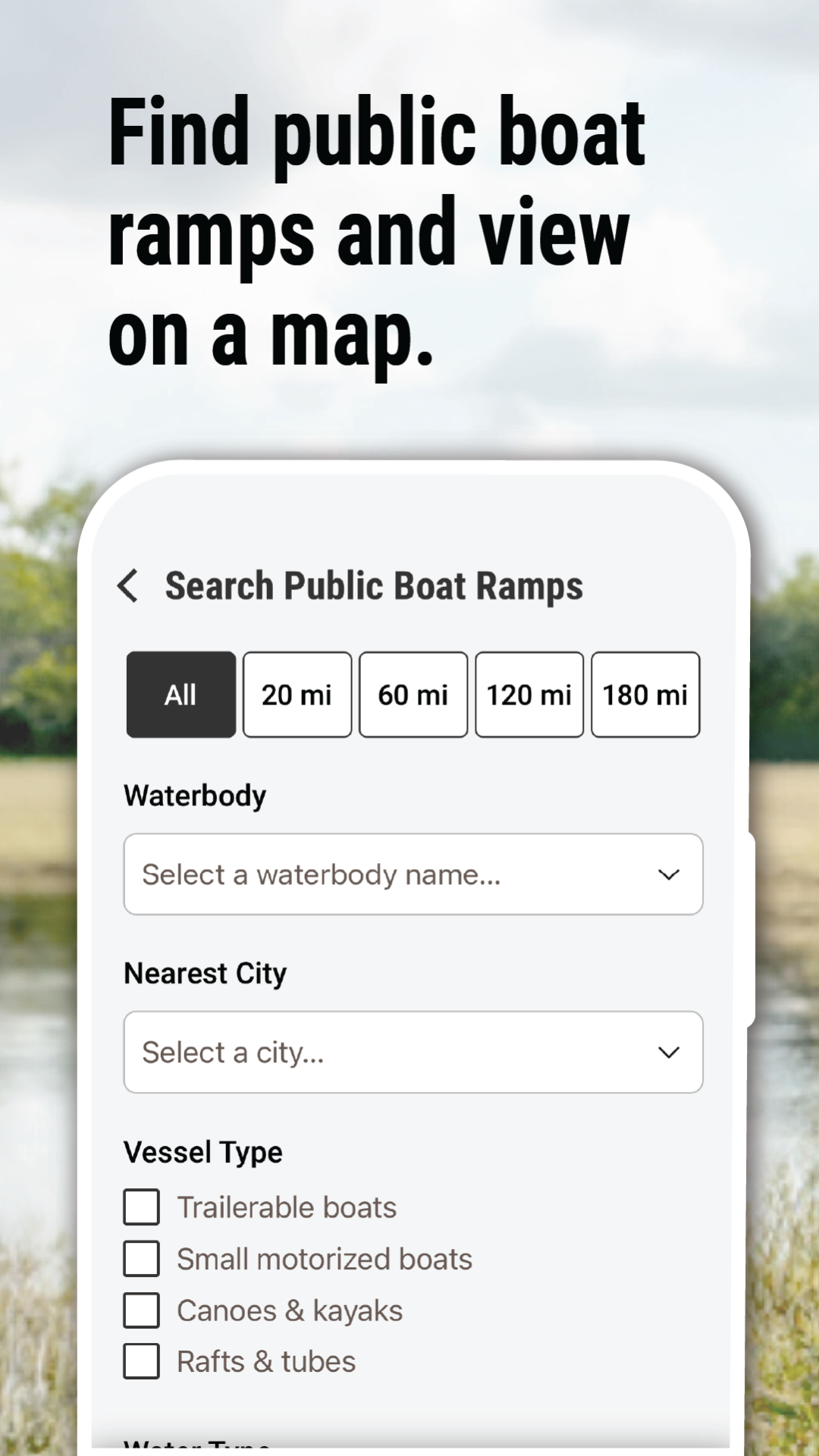Choose the 120 mi distance option
Image resolution: width=819 pixels, height=1456 pixels.
(529, 695)
